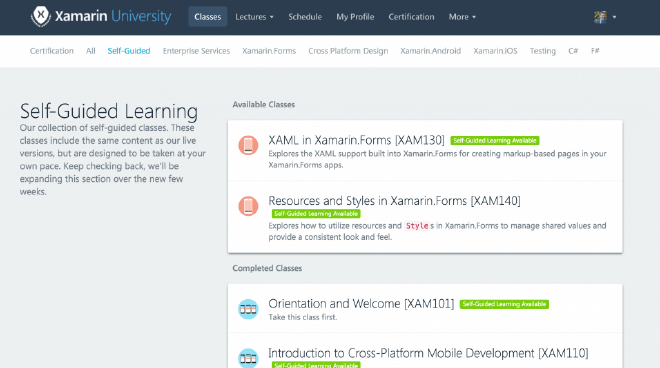This screenshot has height=368, width=660.
Task: Open XAML in Xamarin.Forms [XAM130] class
Action: 357,140
